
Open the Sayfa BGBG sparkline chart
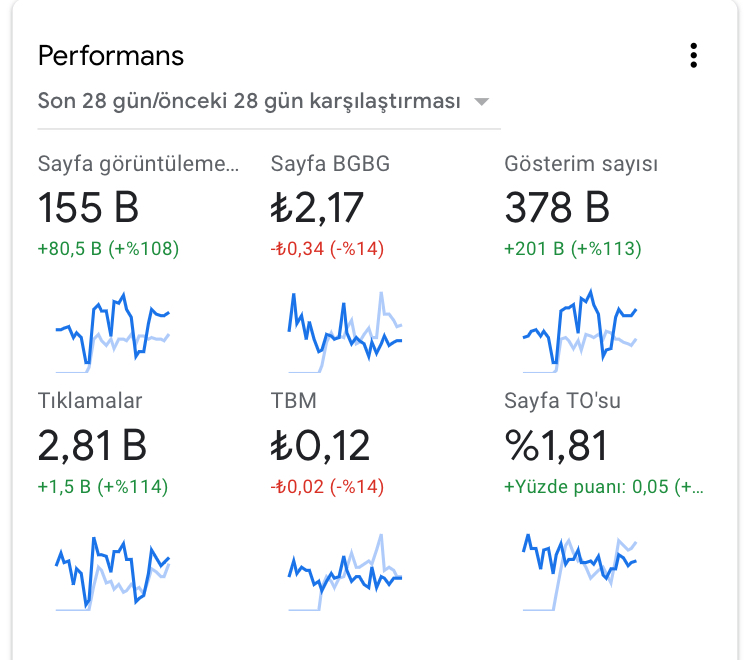click(345, 332)
